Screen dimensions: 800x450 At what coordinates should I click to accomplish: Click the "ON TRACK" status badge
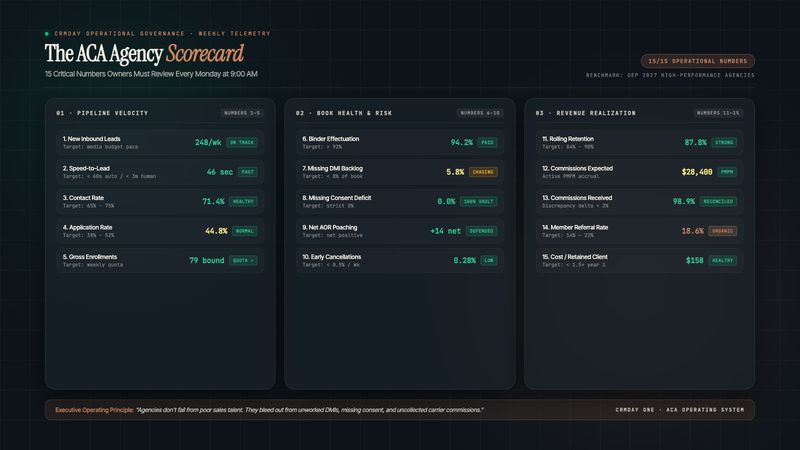coord(242,142)
